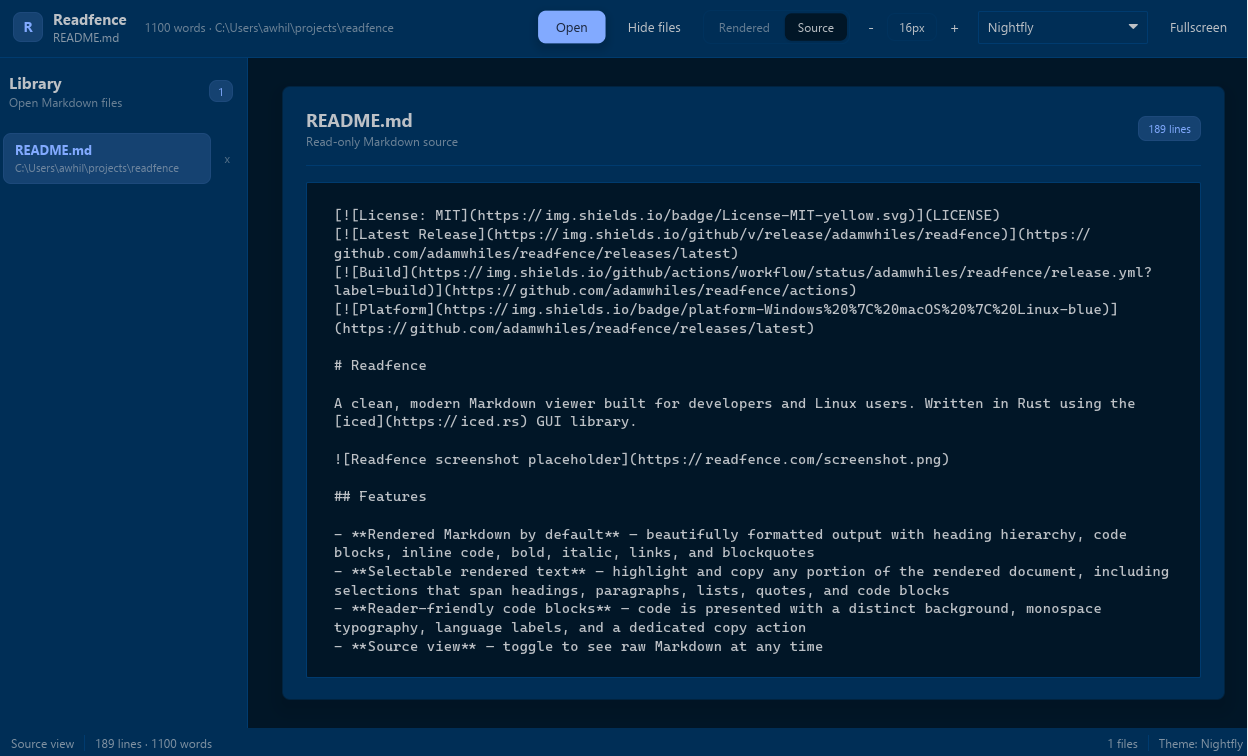The height and width of the screenshot is (756, 1248).
Task: Select README.md in the Library list
Action: click(107, 158)
